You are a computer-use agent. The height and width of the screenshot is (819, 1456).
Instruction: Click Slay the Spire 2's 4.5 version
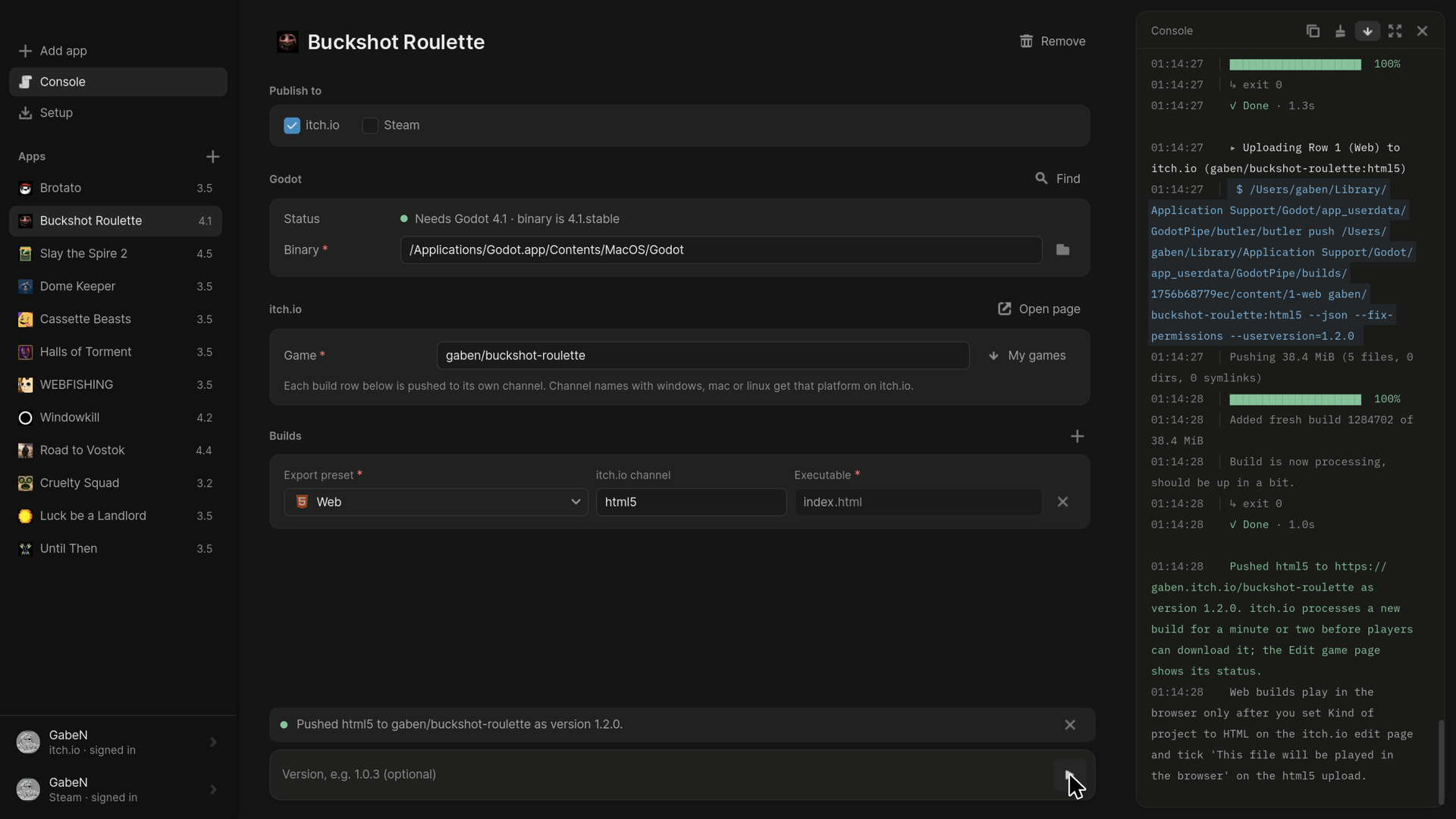tap(204, 254)
